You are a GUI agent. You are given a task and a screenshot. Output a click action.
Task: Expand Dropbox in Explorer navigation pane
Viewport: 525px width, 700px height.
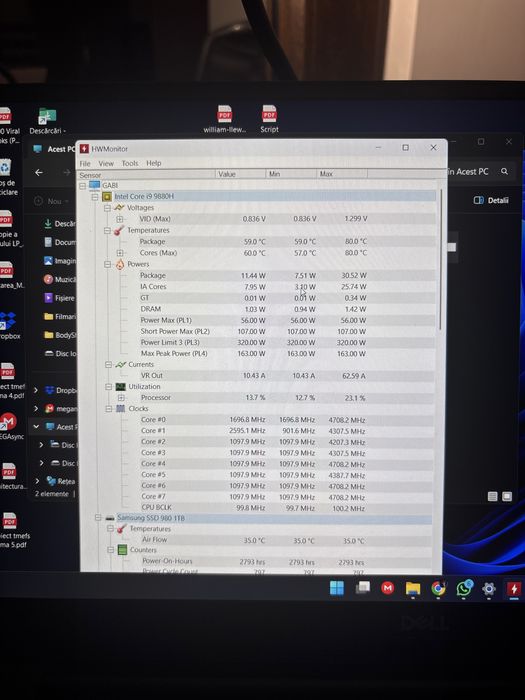[36, 390]
